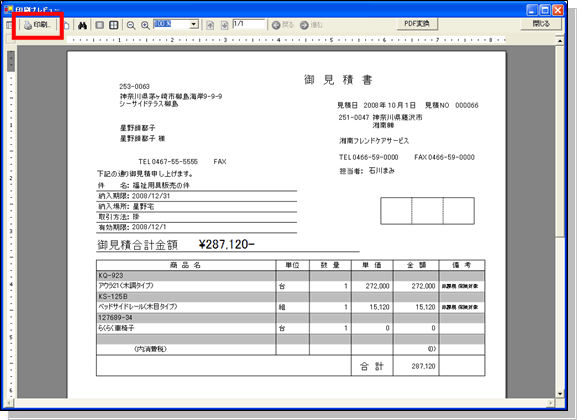
Task: Click the horizontal scrollbar right arrow
Action: coord(551,403)
